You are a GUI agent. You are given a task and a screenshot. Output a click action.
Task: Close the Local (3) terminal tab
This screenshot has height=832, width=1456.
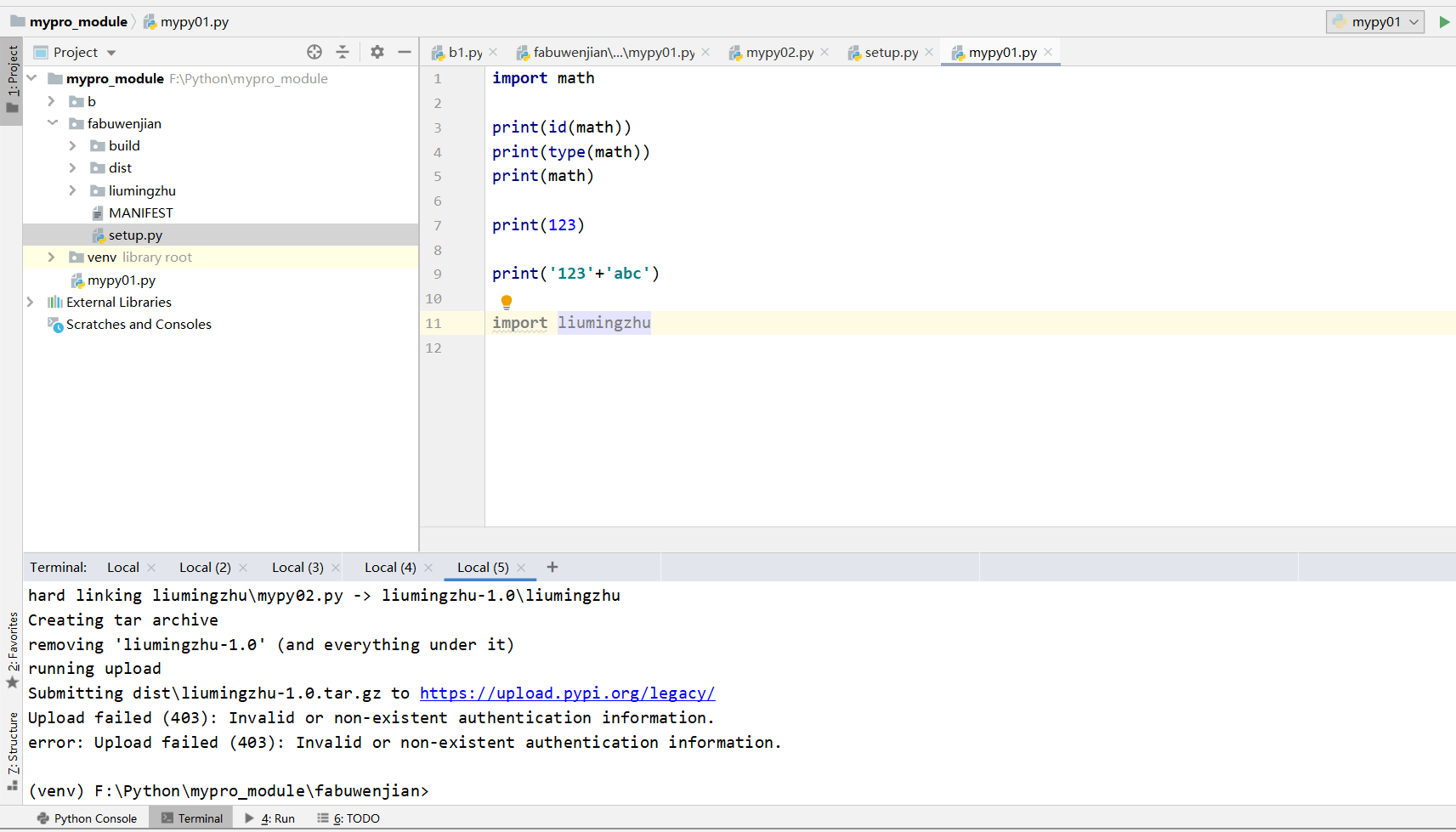pyautogui.click(x=336, y=568)
